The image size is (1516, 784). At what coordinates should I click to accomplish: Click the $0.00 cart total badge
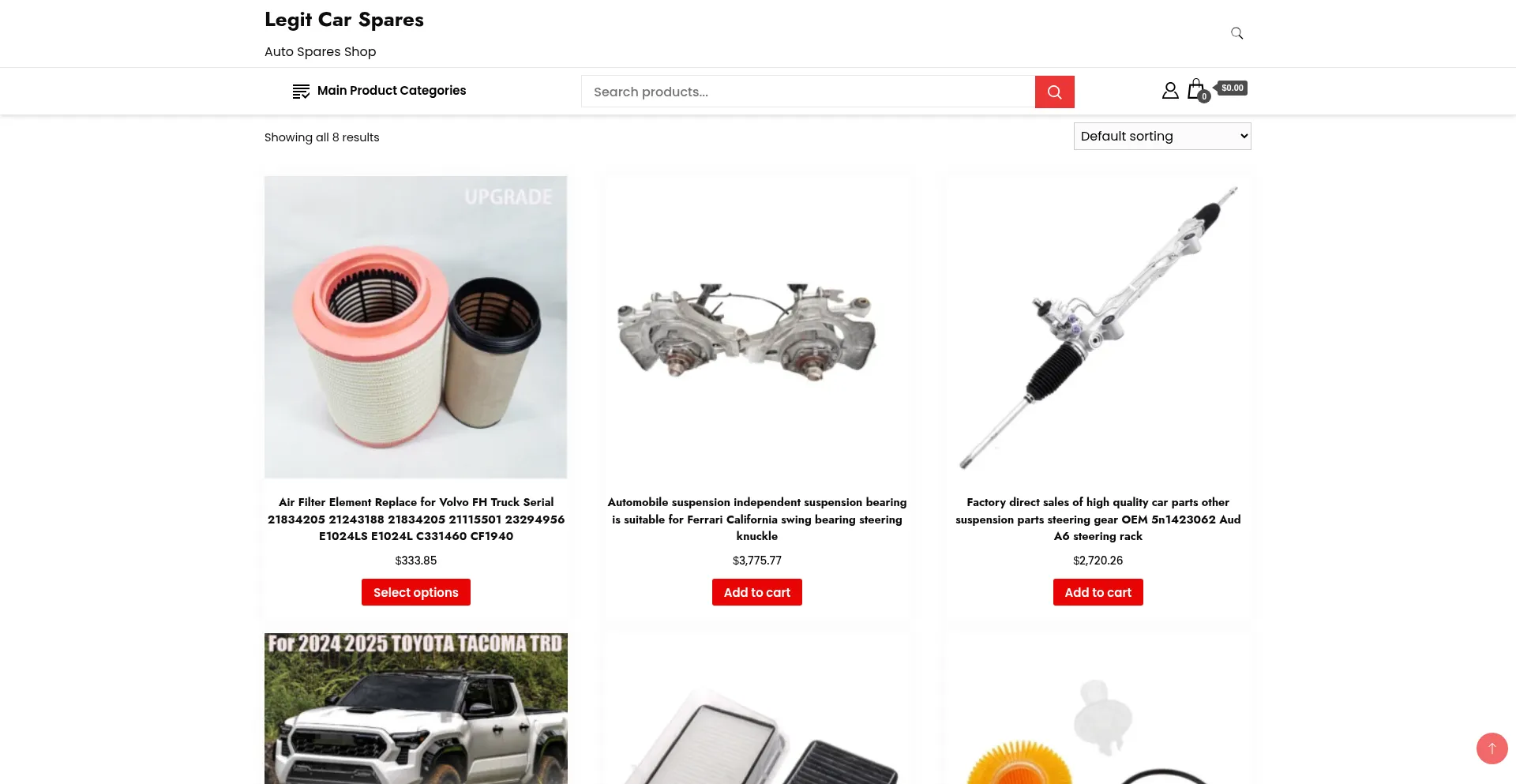1232,88
